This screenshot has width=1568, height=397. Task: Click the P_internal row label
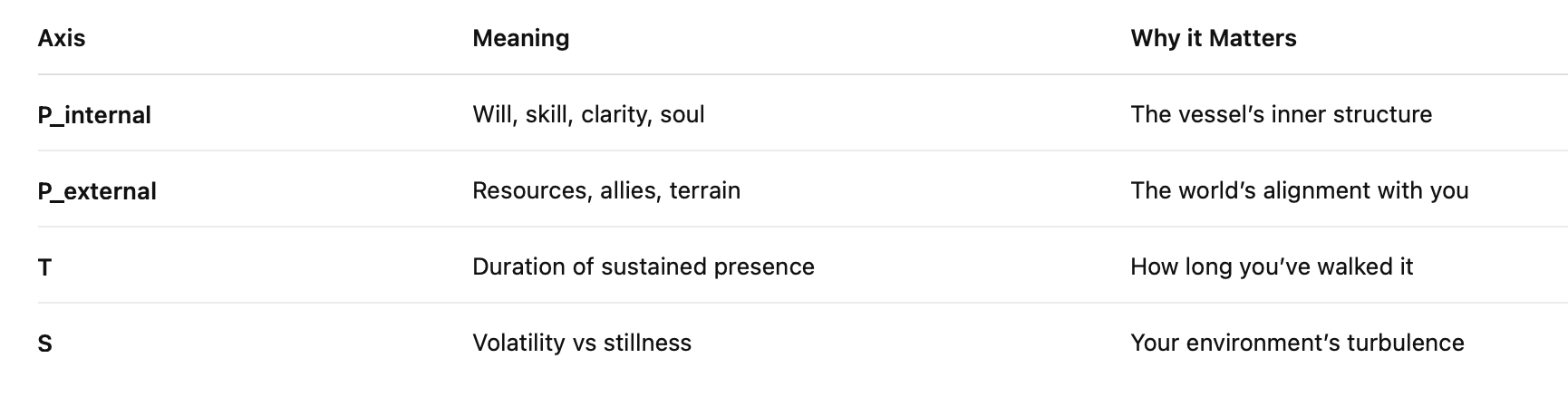[x=94, y=115]
